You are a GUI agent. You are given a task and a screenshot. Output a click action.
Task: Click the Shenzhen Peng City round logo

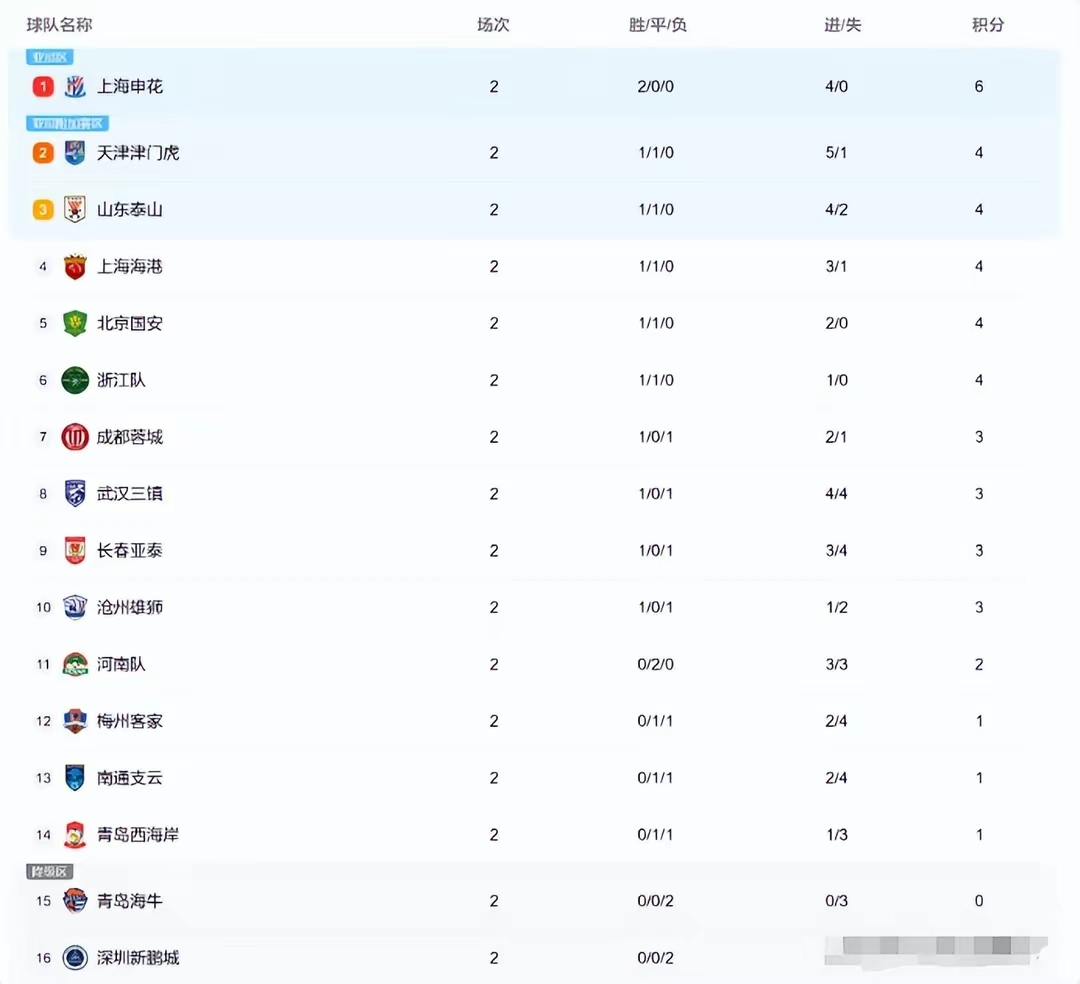pyautogui.click(x=75, y=958)
